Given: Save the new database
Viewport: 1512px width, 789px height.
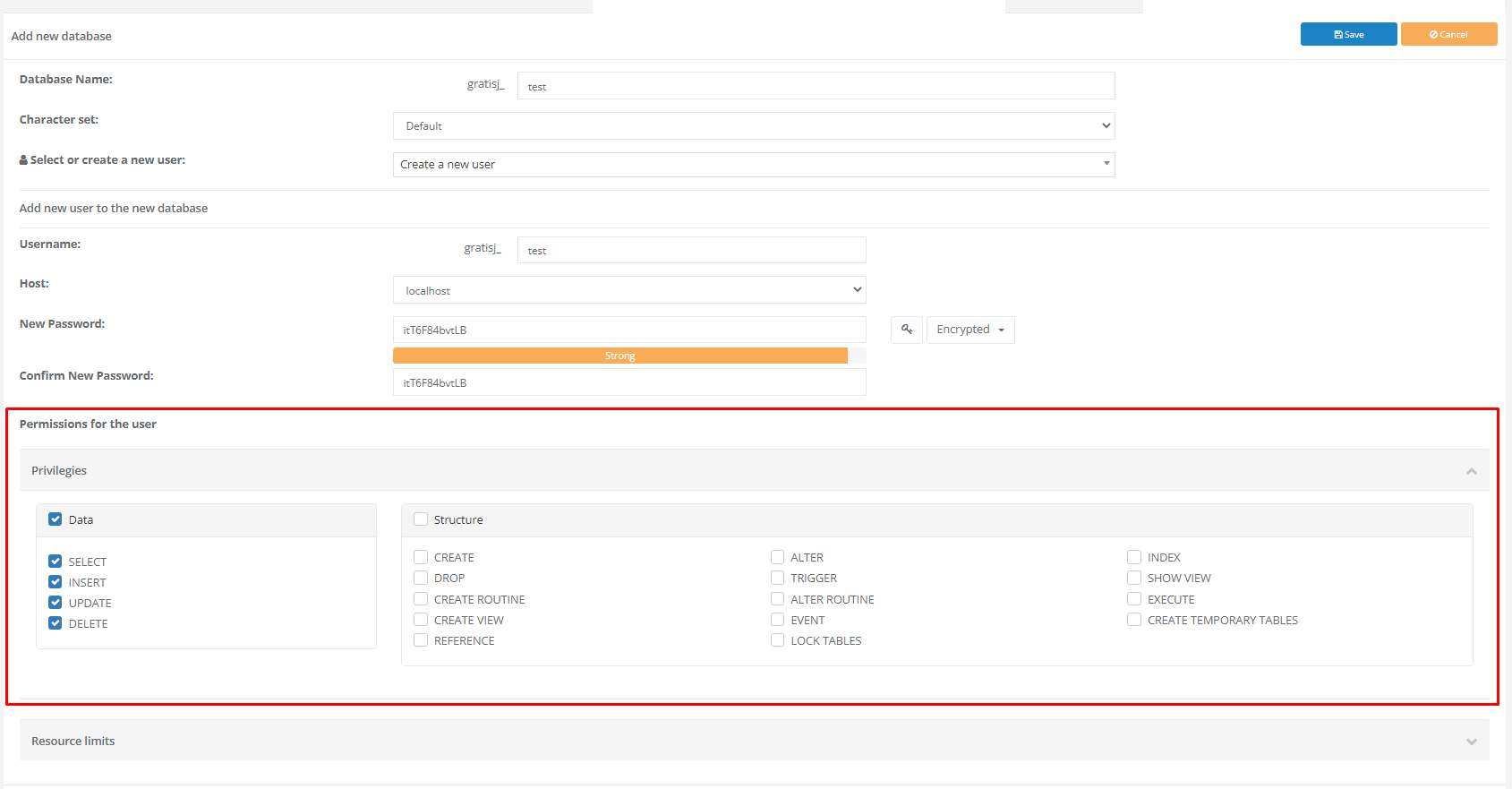Looking at the screenshot, I should 1348,34.
